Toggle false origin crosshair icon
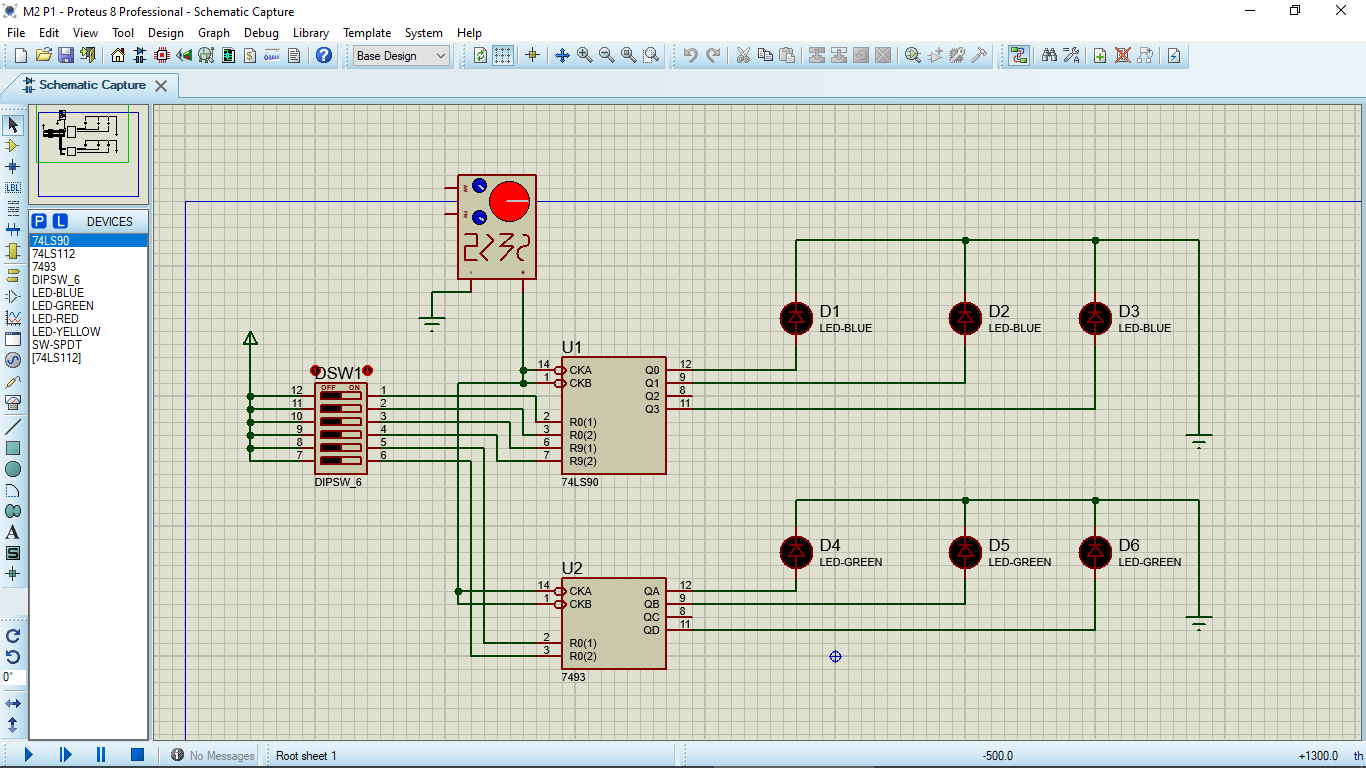1366x768 pixels. coord(532,56)
